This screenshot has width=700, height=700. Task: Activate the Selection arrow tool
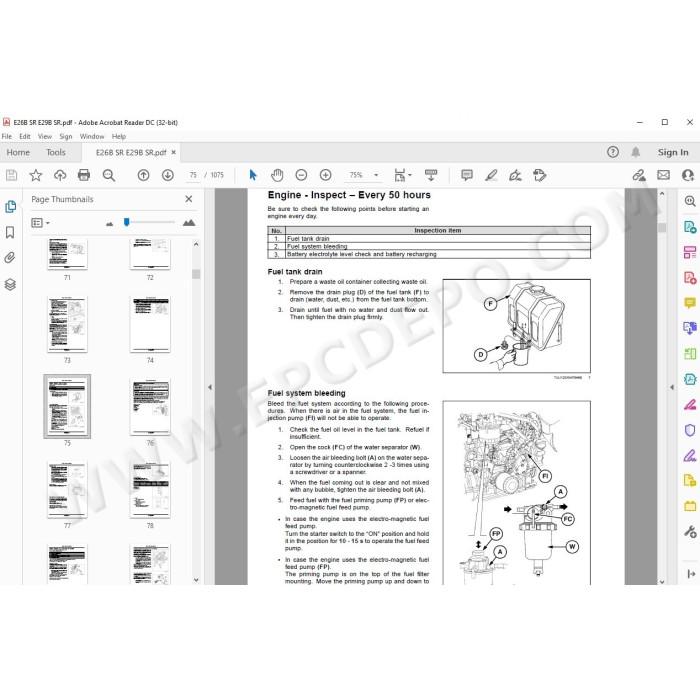253,175
